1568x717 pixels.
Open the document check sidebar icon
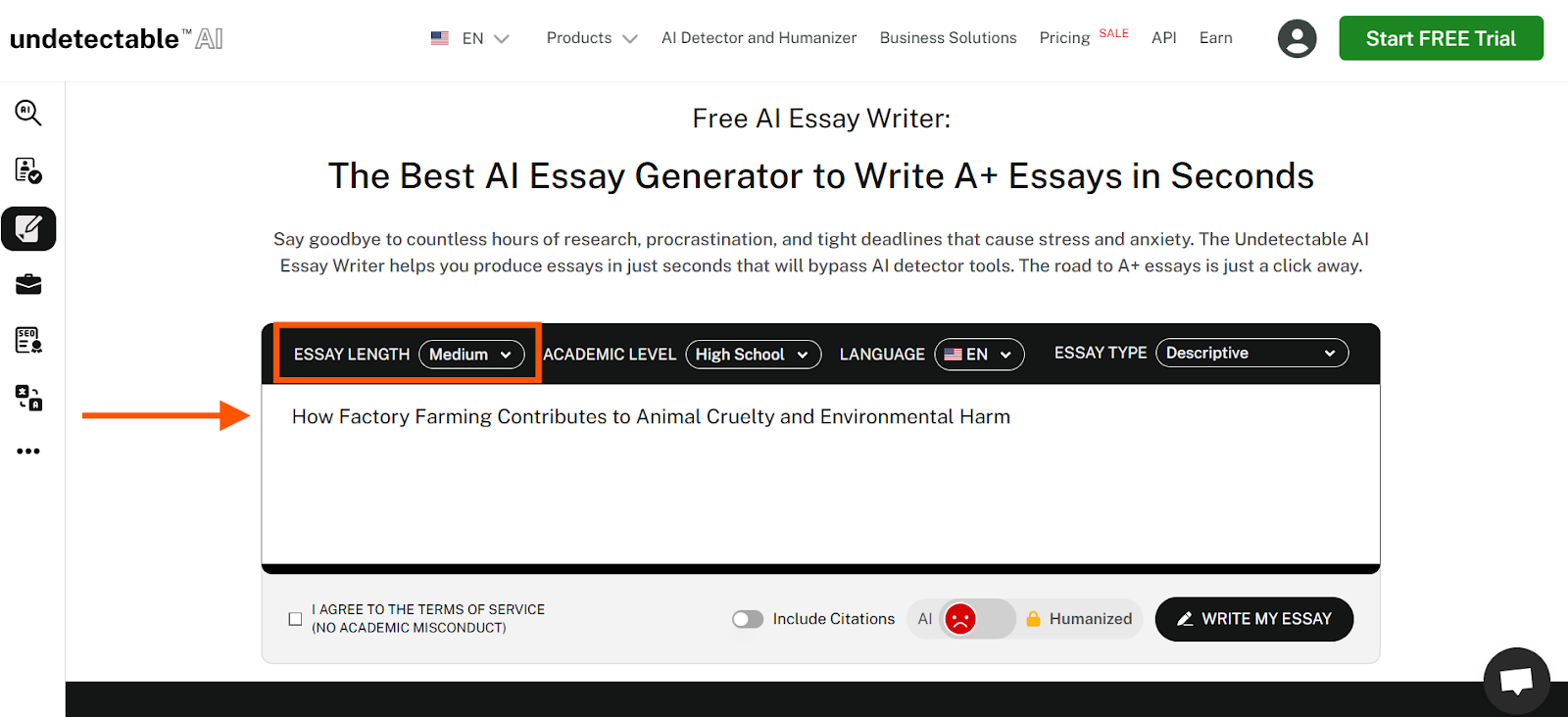click(x=28, y=170)
